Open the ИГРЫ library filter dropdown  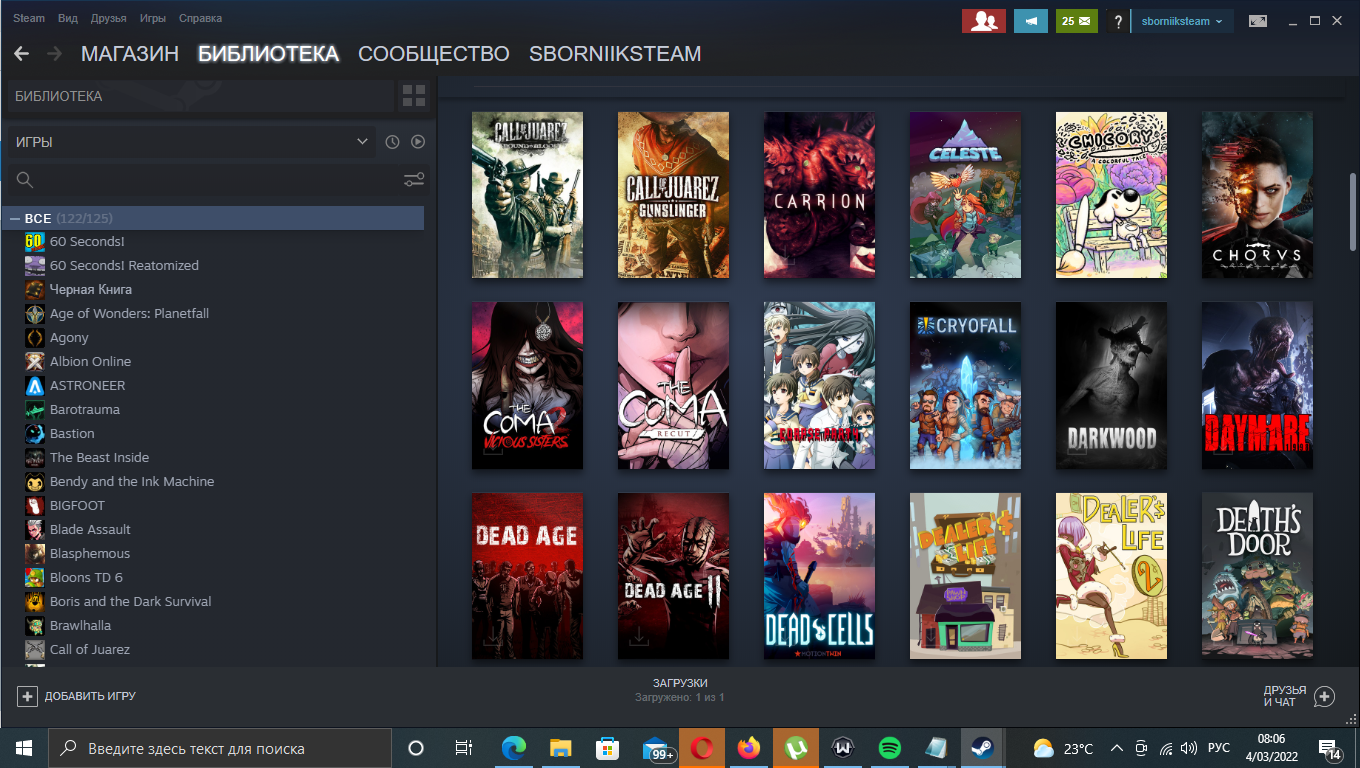(x=191, y=142)
